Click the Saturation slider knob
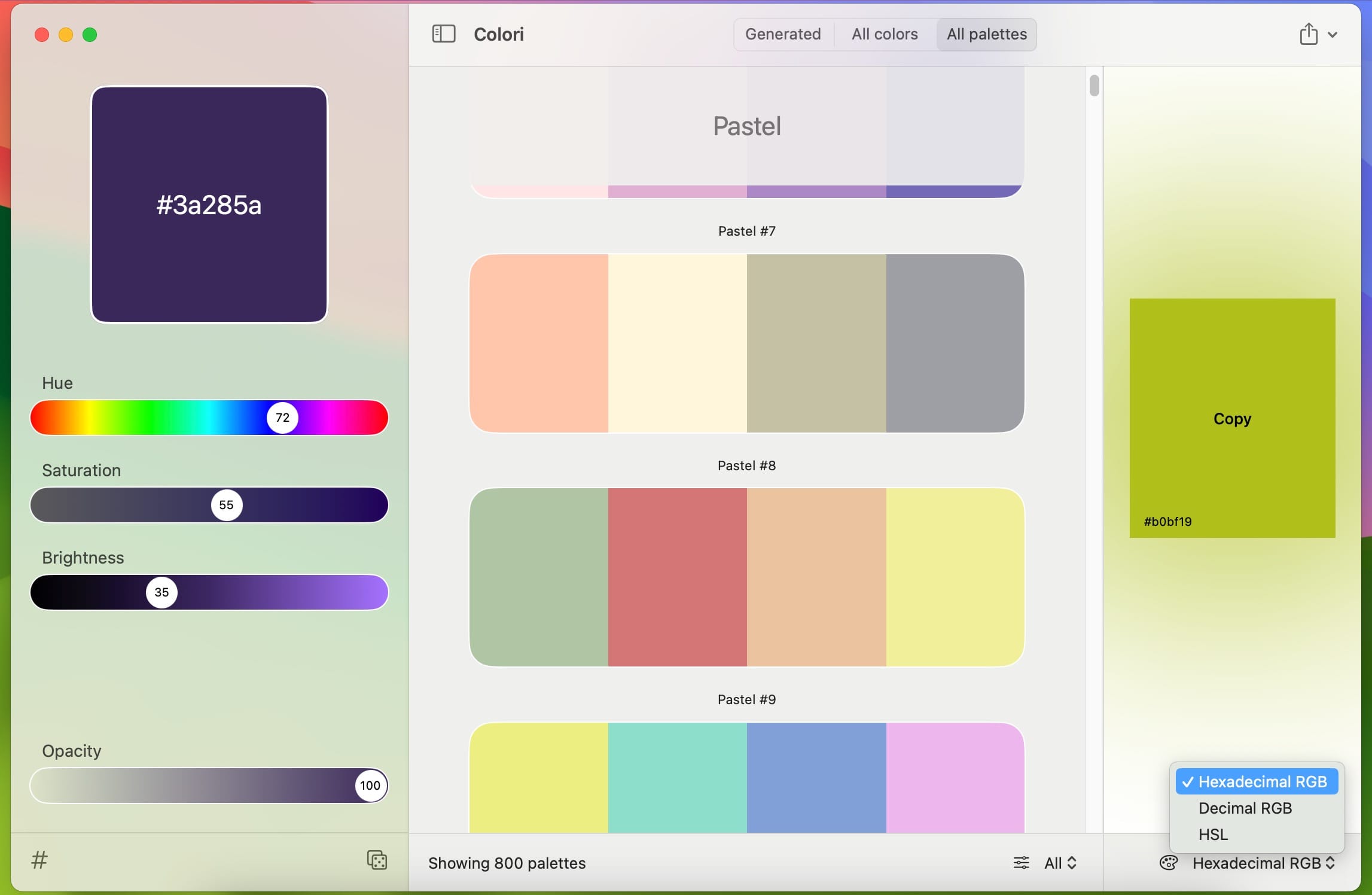 227,505
